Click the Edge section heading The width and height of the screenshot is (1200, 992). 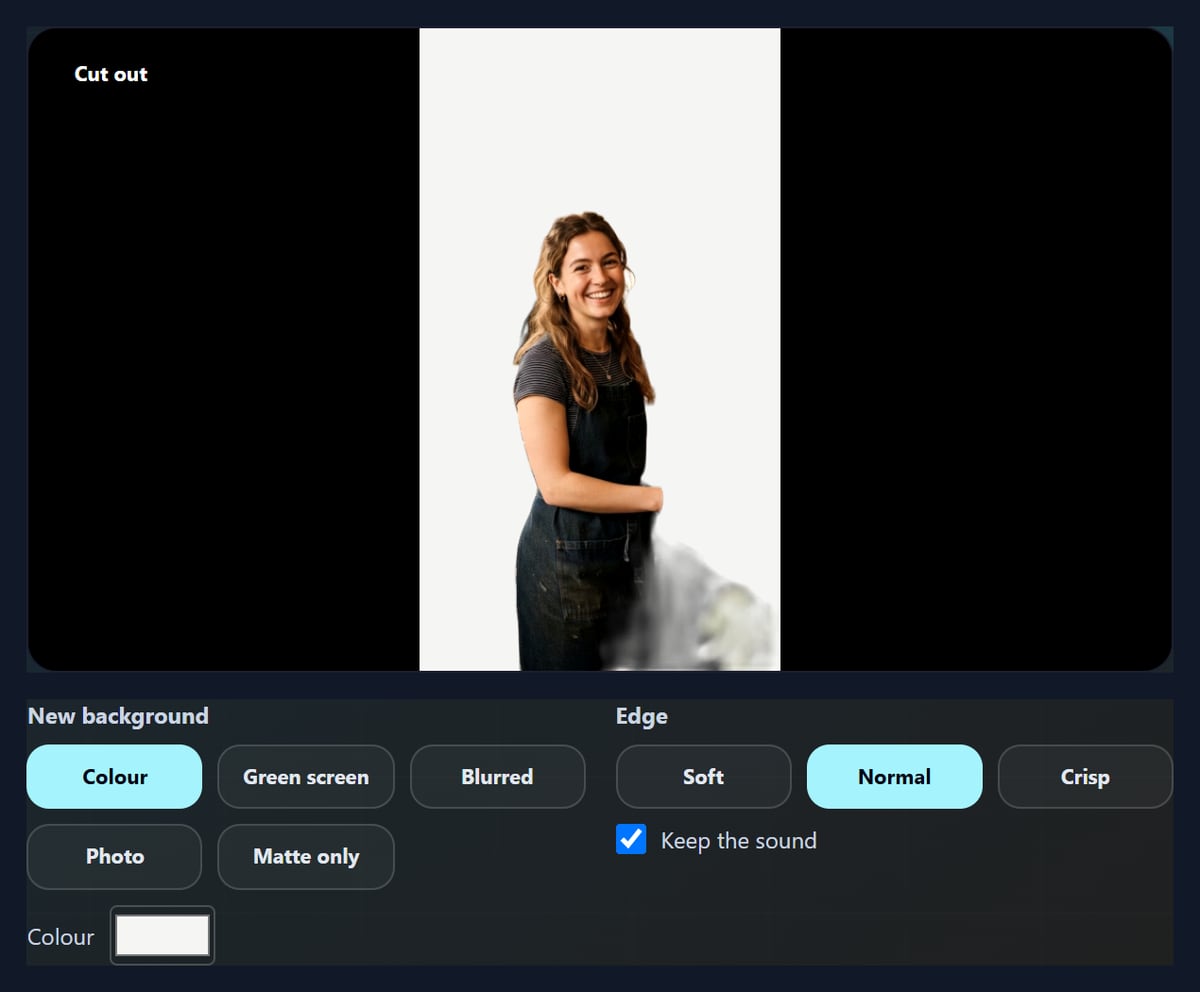pos(642,716)
